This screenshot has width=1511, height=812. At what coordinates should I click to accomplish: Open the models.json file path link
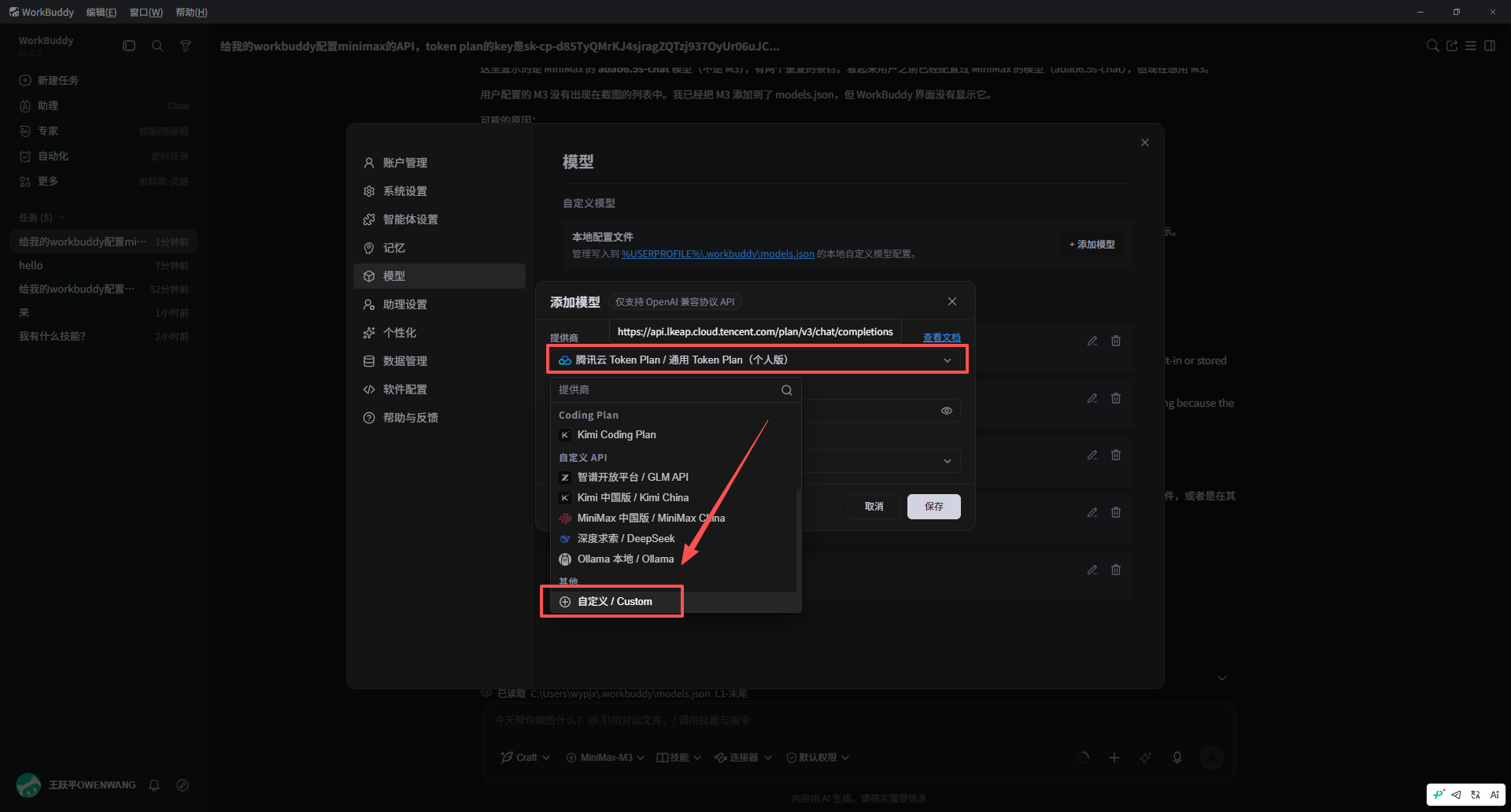tap(718, 254)
